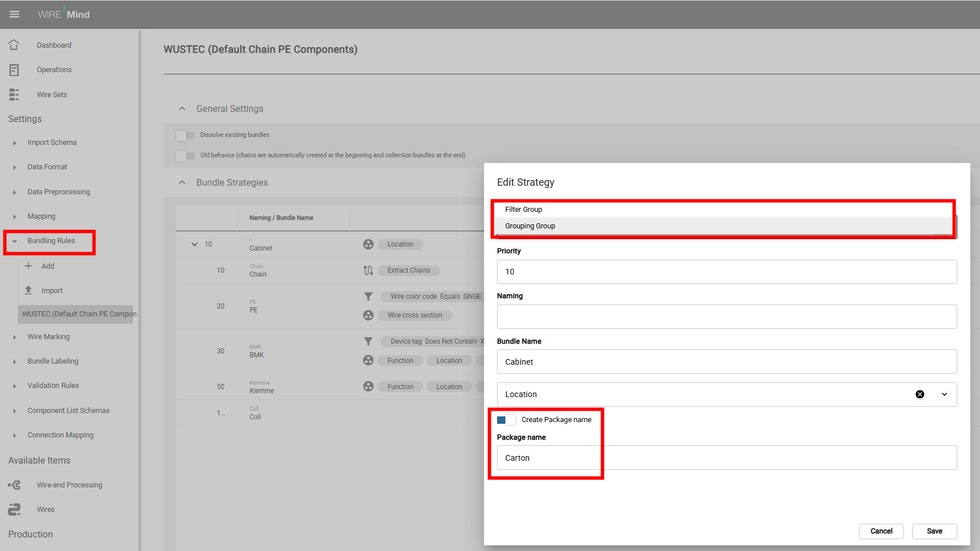The image size is (980, 551).
Task: Click the Package name input field
Action: (x=726, y=458)
